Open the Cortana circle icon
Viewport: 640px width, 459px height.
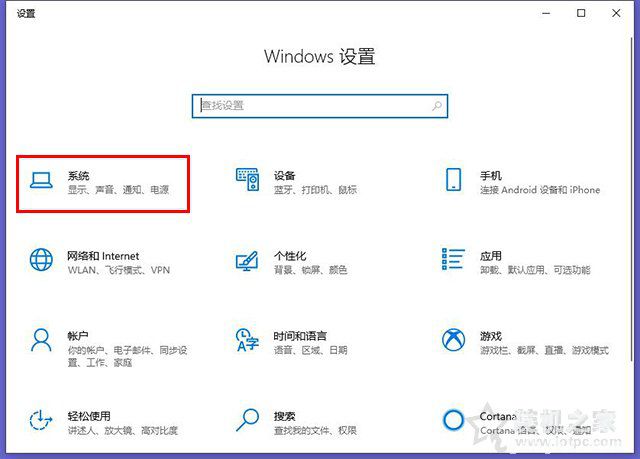(453, 420)
